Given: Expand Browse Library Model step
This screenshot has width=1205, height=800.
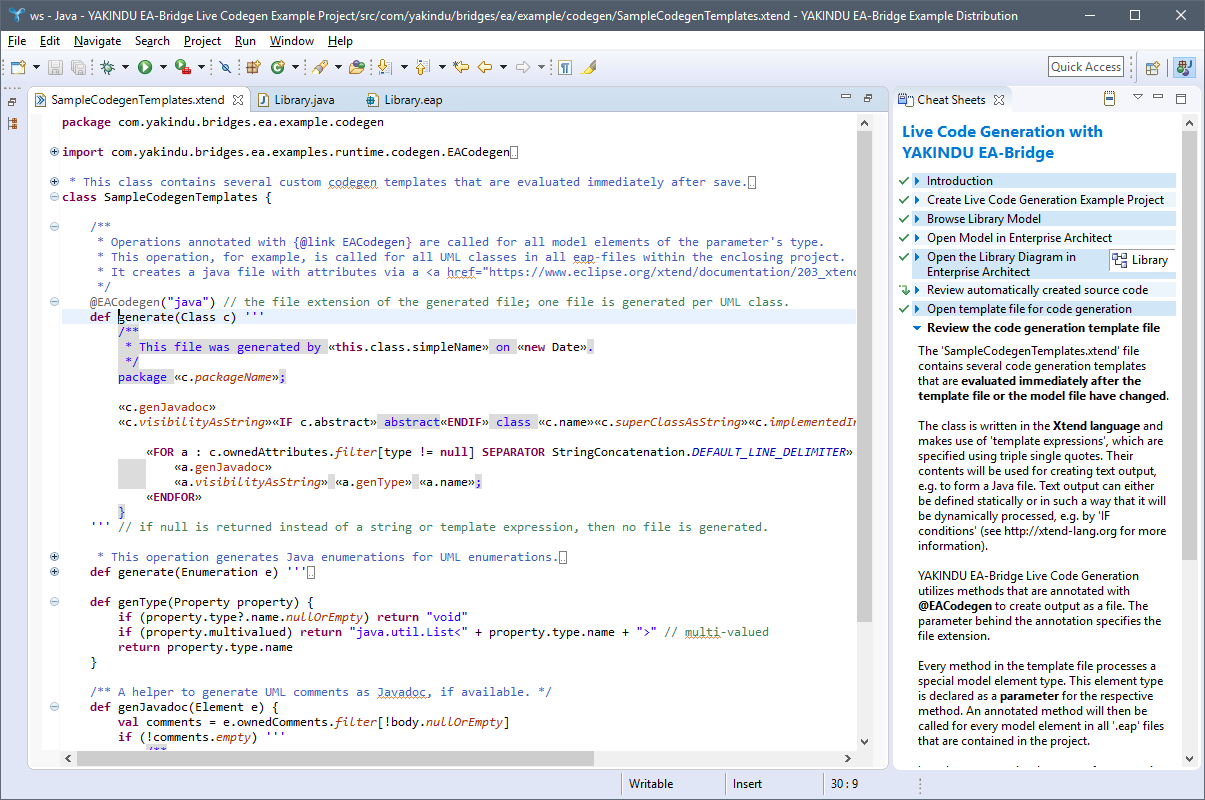Looking at the screenshot, I should (x=917, y=219).
